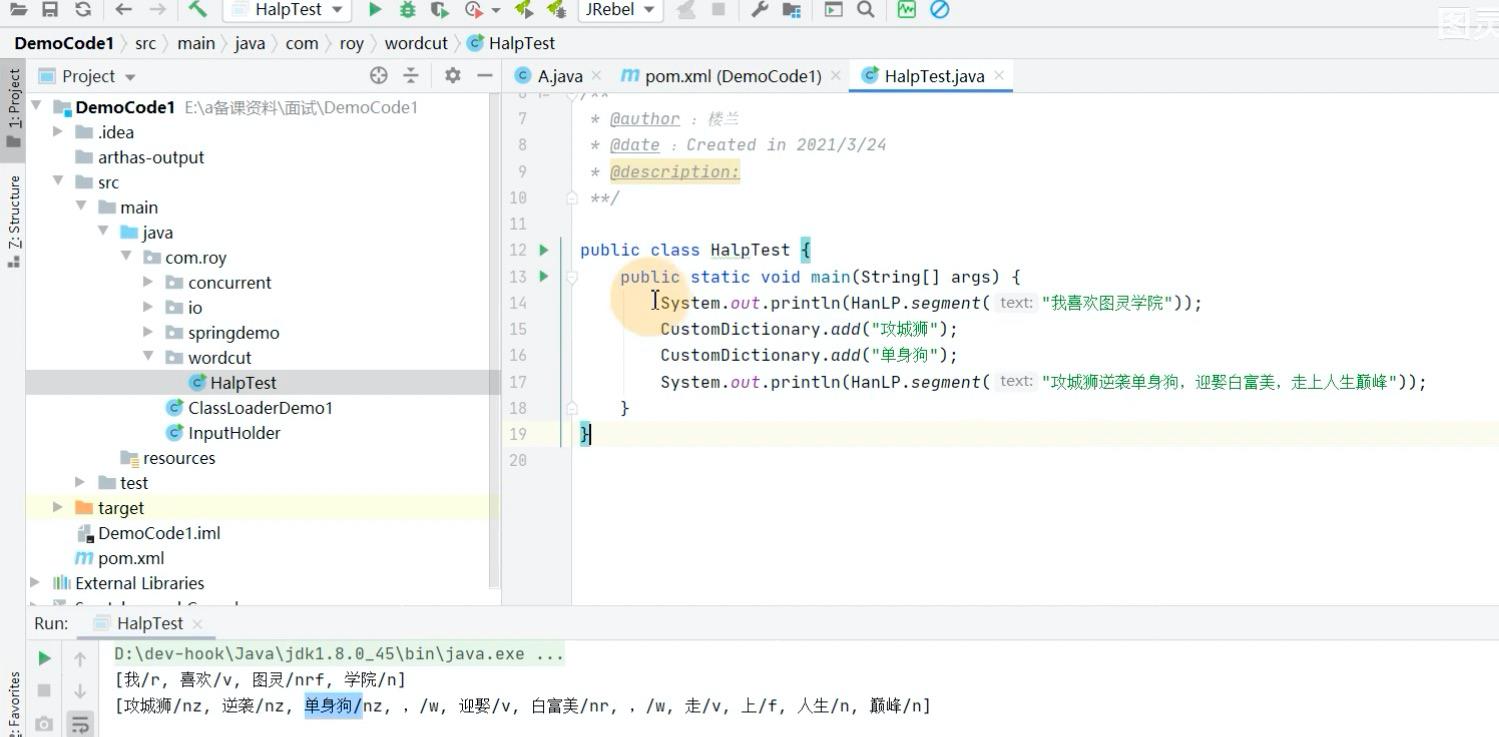The image size is (1499, 737).
Task: Open the Structure side tool tab
Action: [14, 221]
